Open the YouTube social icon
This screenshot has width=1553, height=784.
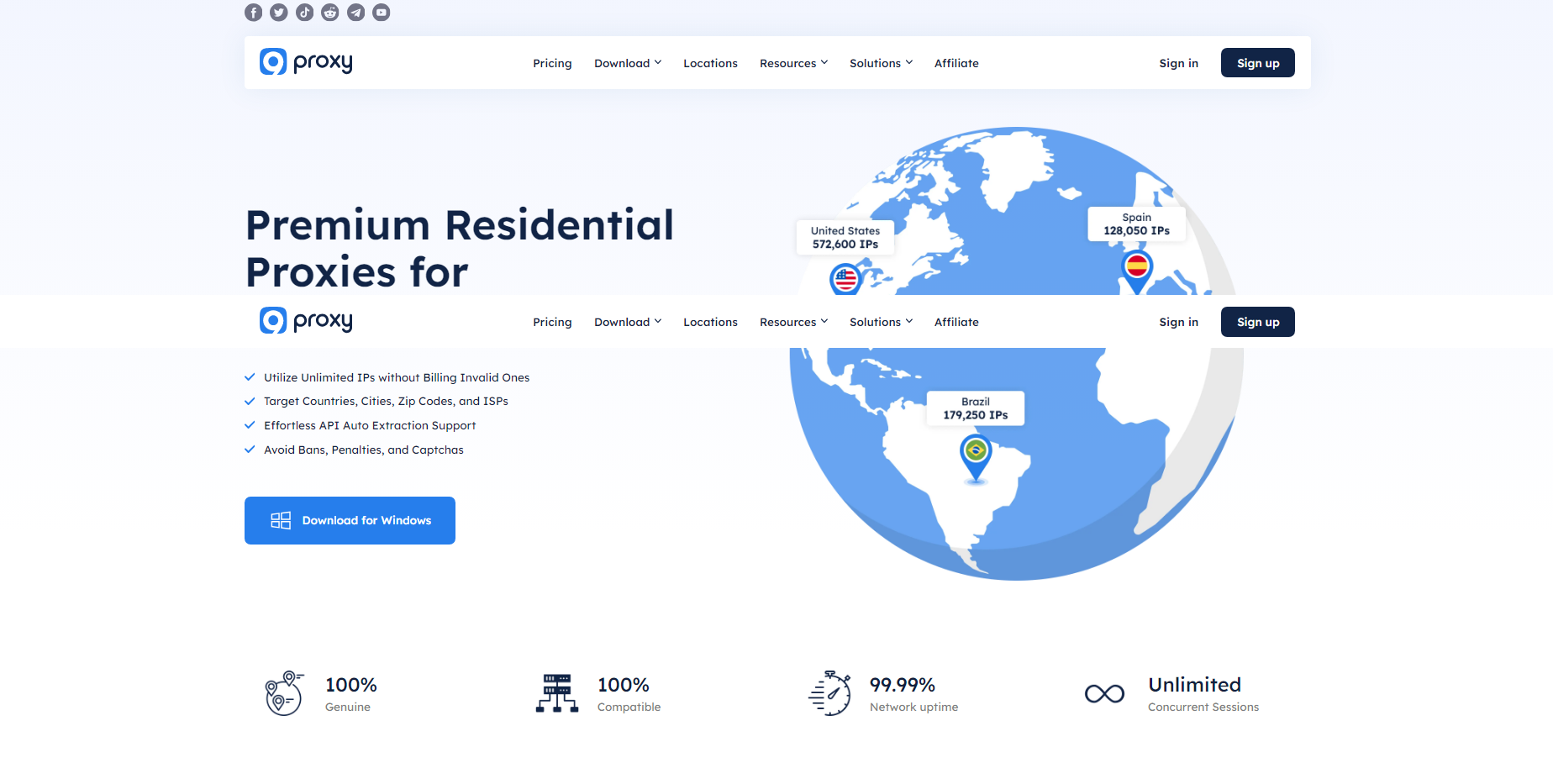382,13
